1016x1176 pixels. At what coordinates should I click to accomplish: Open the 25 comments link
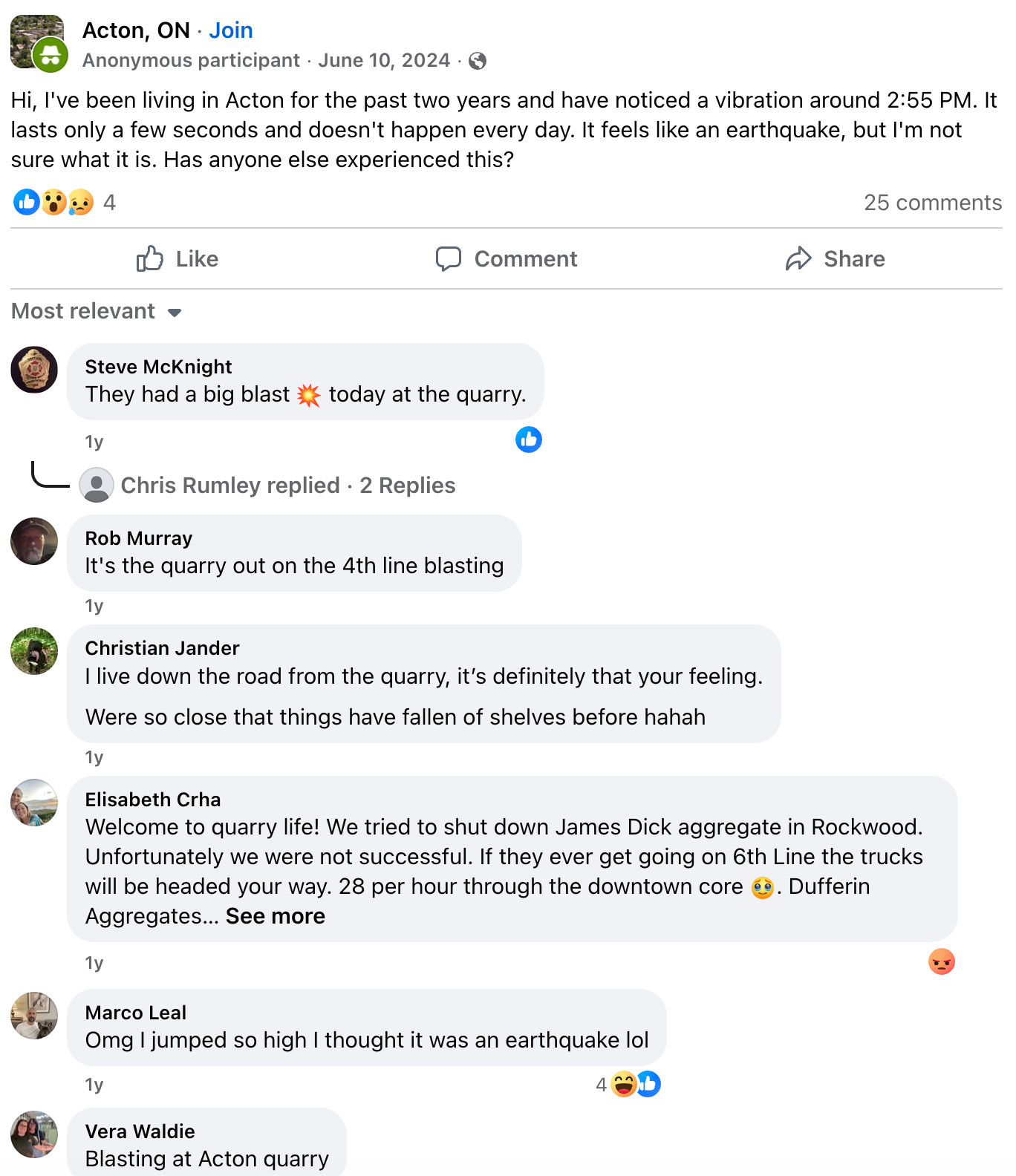pyautogui.click(x=932, y=203)
